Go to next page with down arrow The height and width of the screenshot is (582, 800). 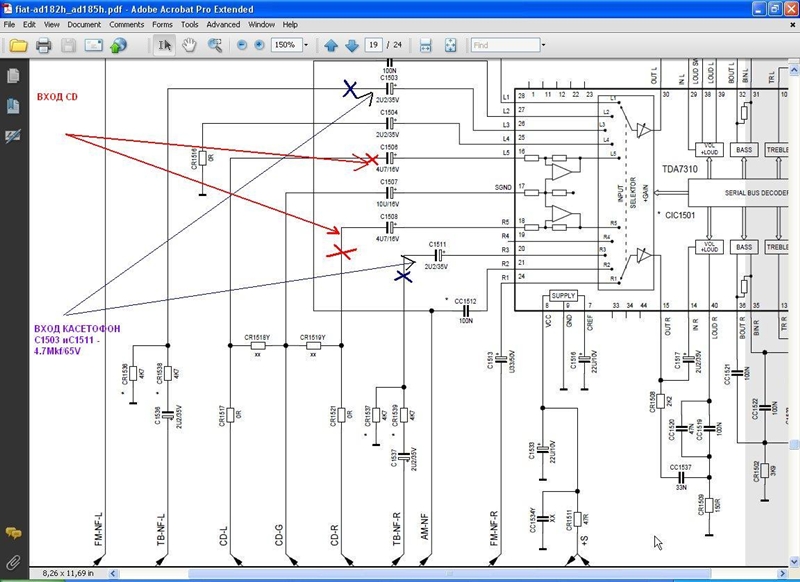coord(352,45)
